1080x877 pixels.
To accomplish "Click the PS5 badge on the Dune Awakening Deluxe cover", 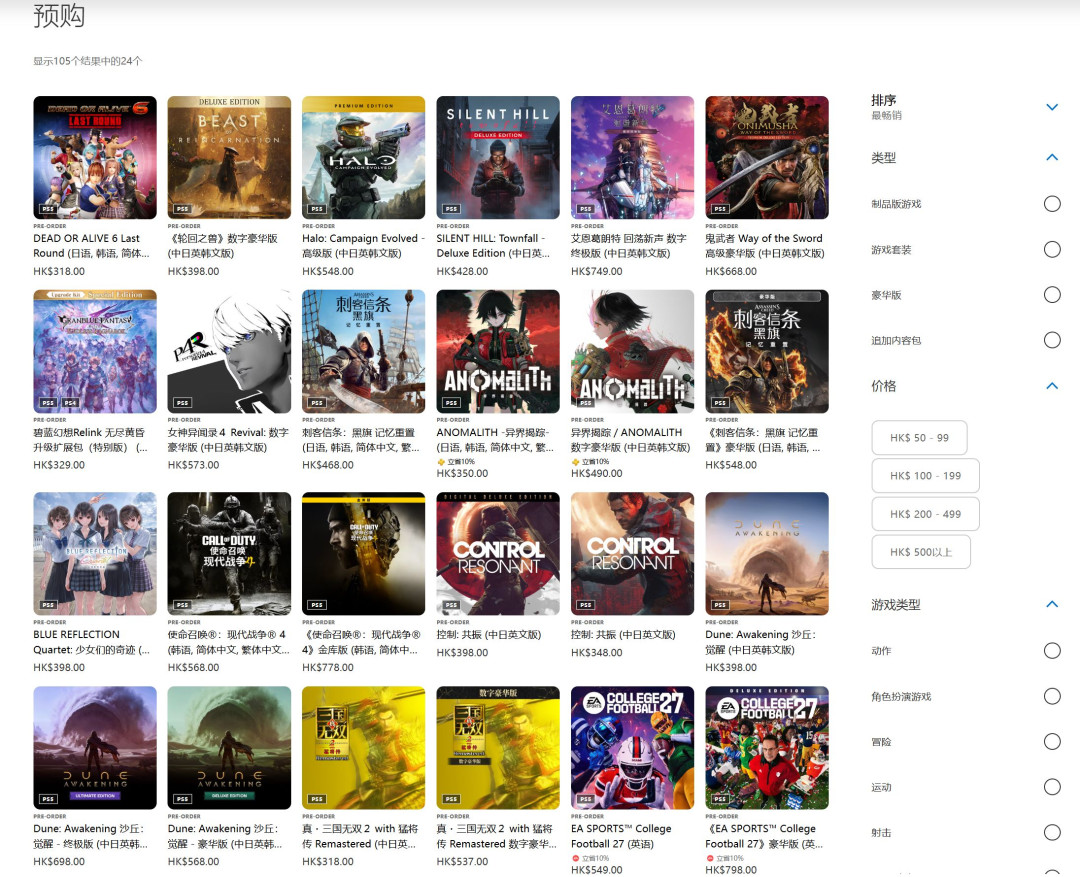I will [x=183, y=798].
